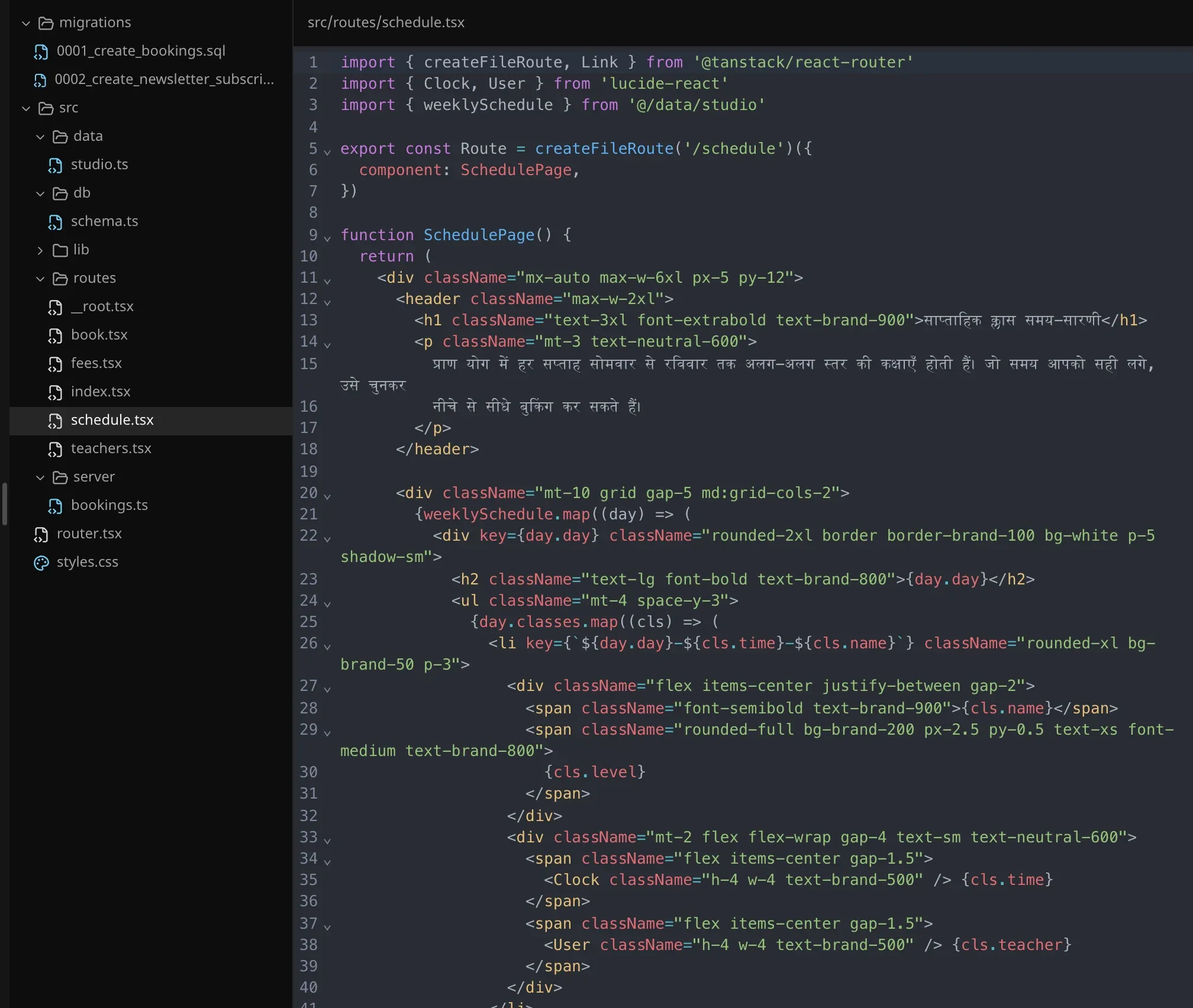The image size is (1193, 1008).
Task: Click the 0001_create_bookings.sql file icon
Action: pyautogui.click(x=41, y=51)
